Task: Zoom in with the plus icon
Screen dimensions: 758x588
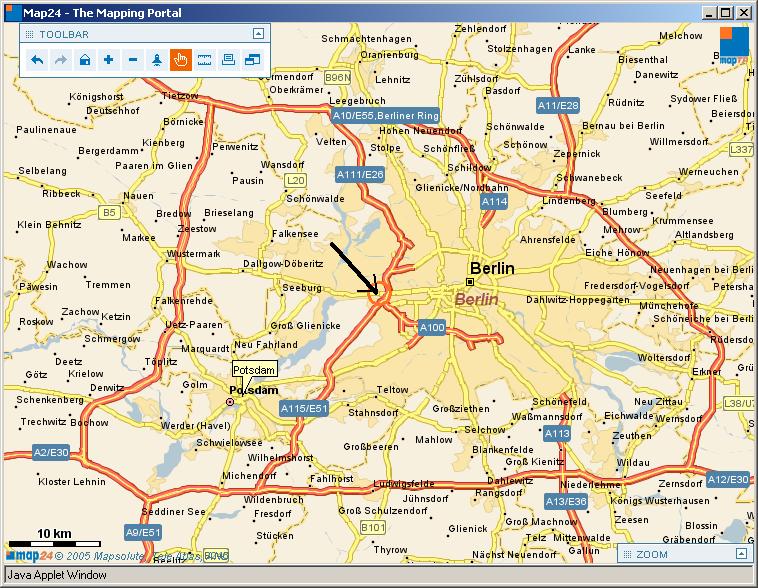Action: [109, 60]
